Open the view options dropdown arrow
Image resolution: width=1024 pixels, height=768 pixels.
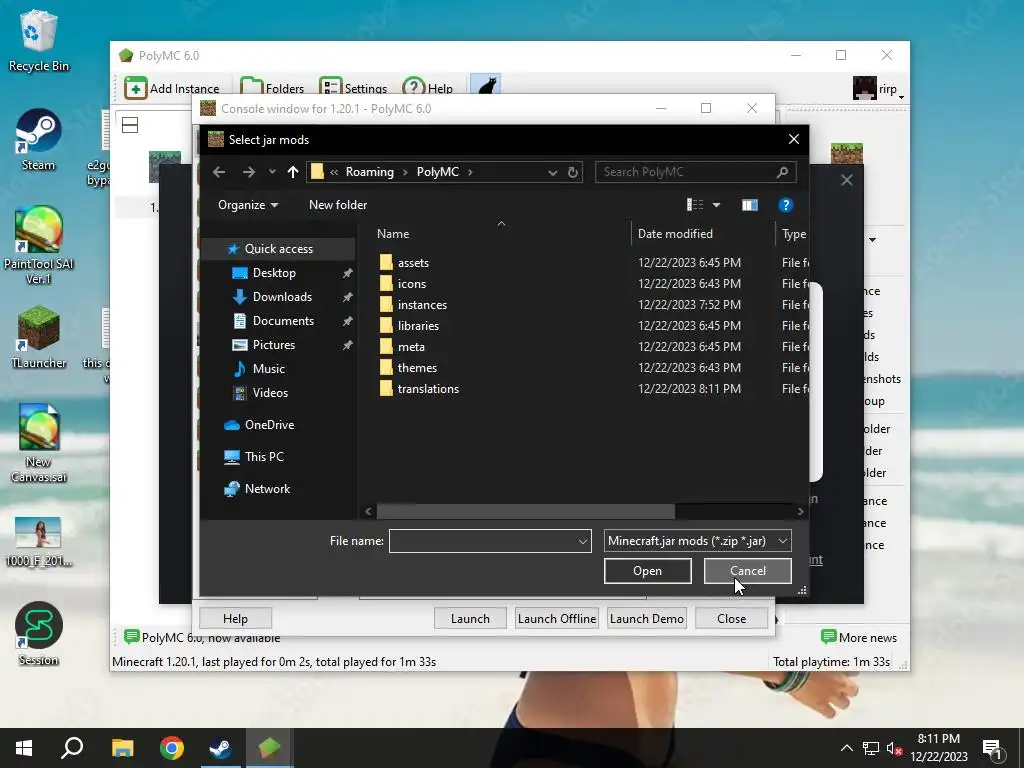tap(716, 205)
